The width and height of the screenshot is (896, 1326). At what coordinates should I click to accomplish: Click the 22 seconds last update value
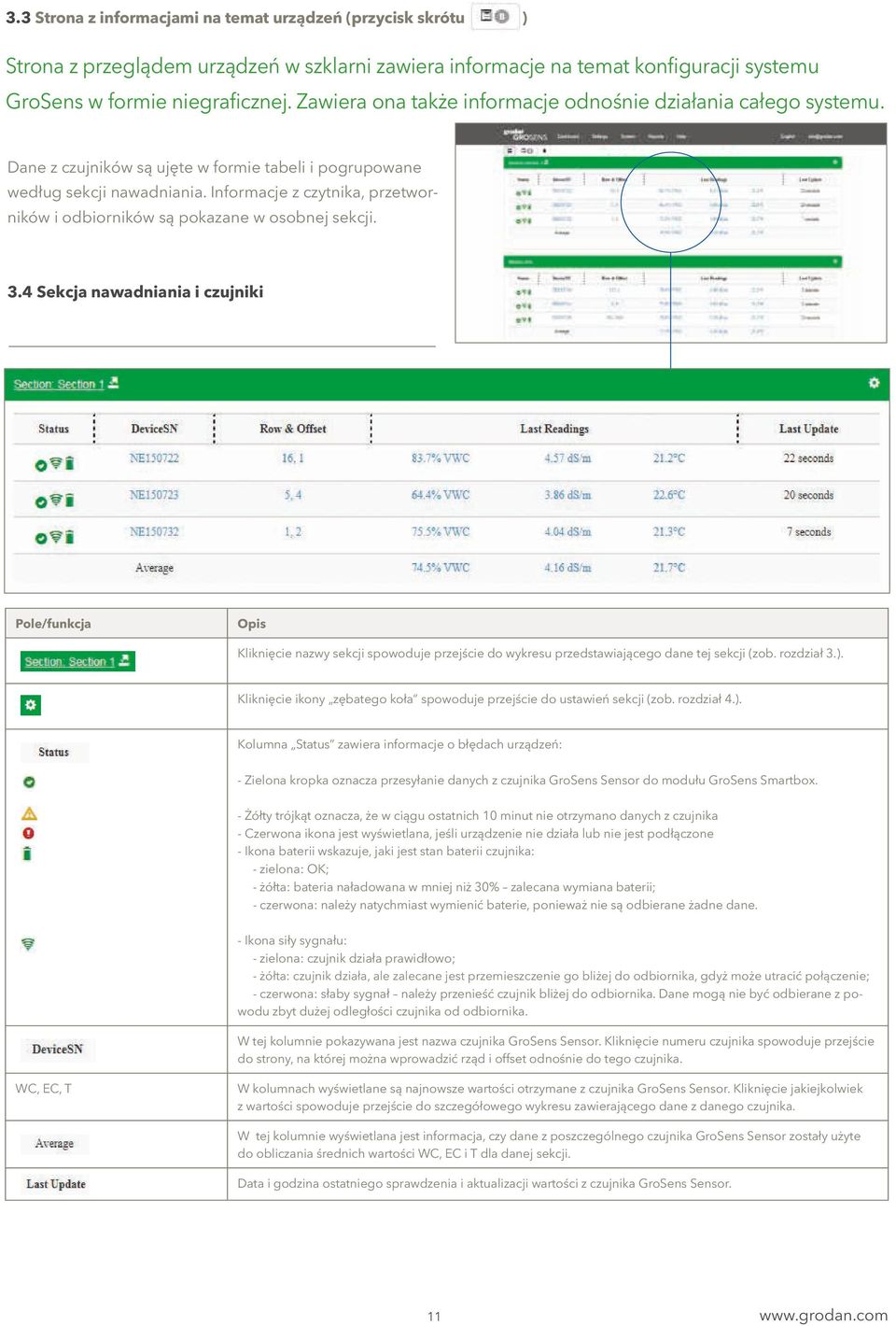click(x=808, y=458)
